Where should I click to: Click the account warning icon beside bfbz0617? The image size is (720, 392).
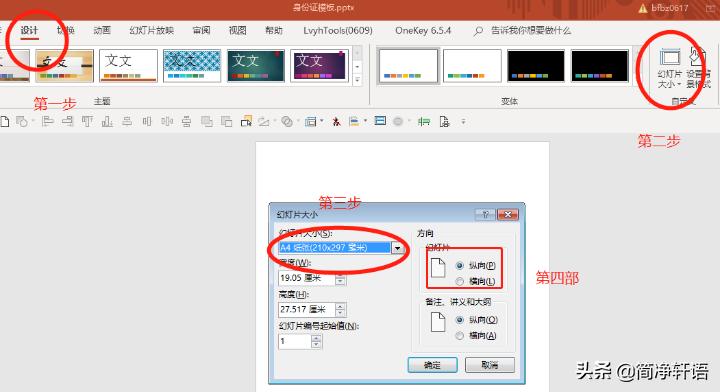click(643, 8)
